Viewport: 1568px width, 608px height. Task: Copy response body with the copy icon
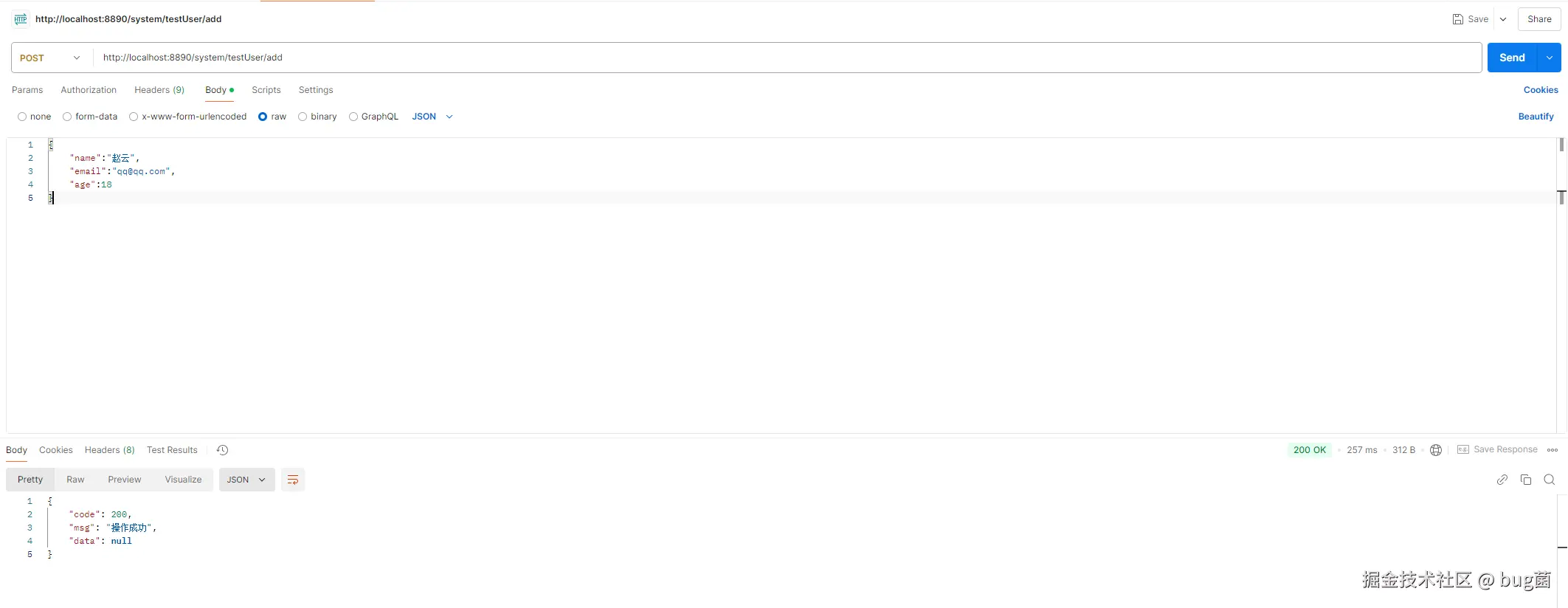(x=1525, y=480)
